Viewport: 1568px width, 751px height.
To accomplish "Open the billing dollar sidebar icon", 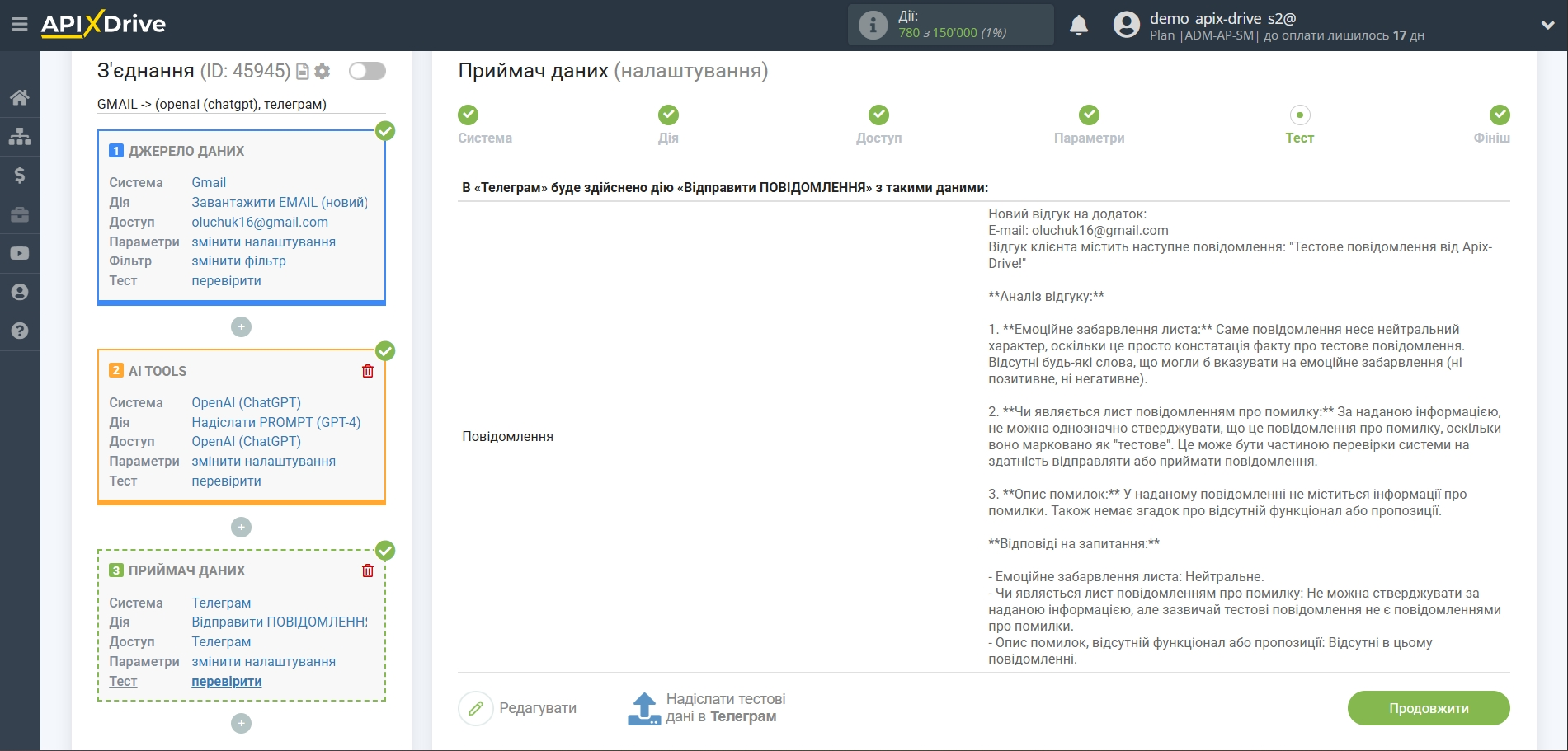I will (20, 175).
